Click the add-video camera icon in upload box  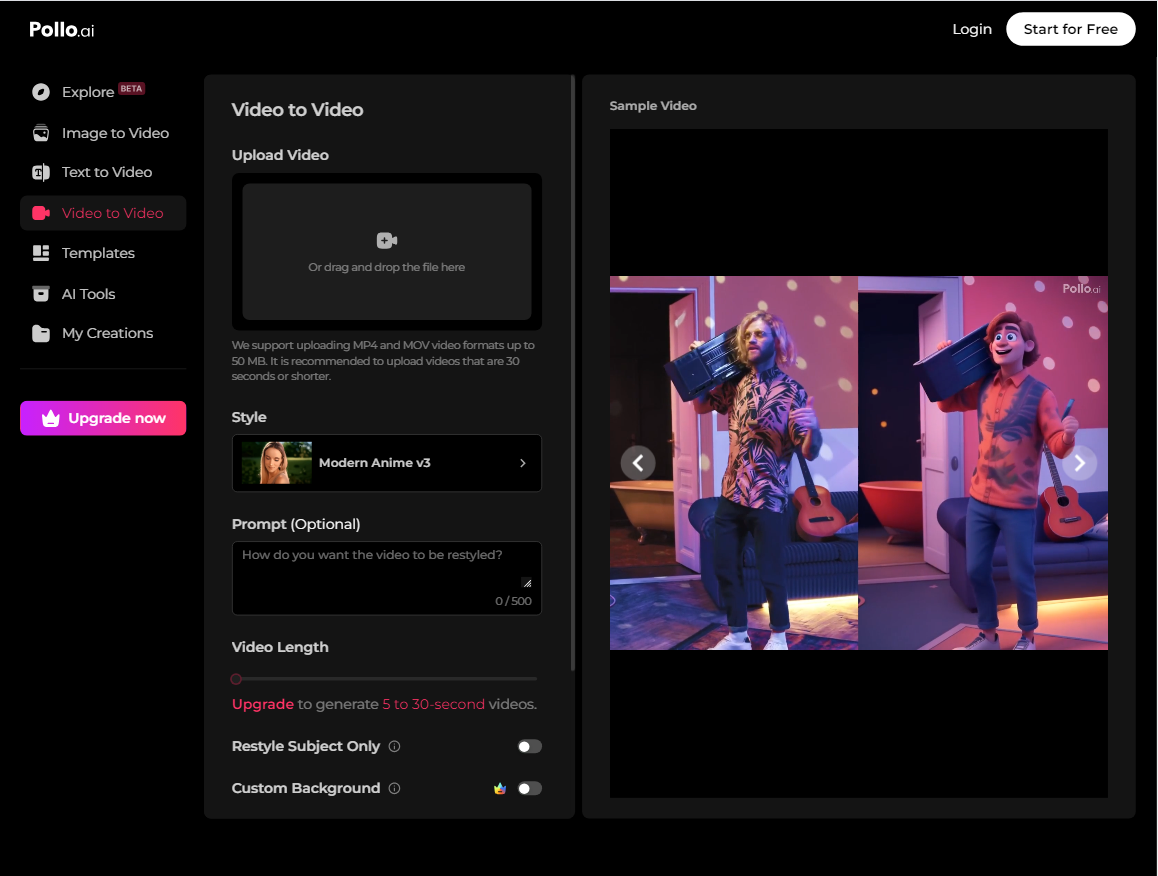coord(387,240)
